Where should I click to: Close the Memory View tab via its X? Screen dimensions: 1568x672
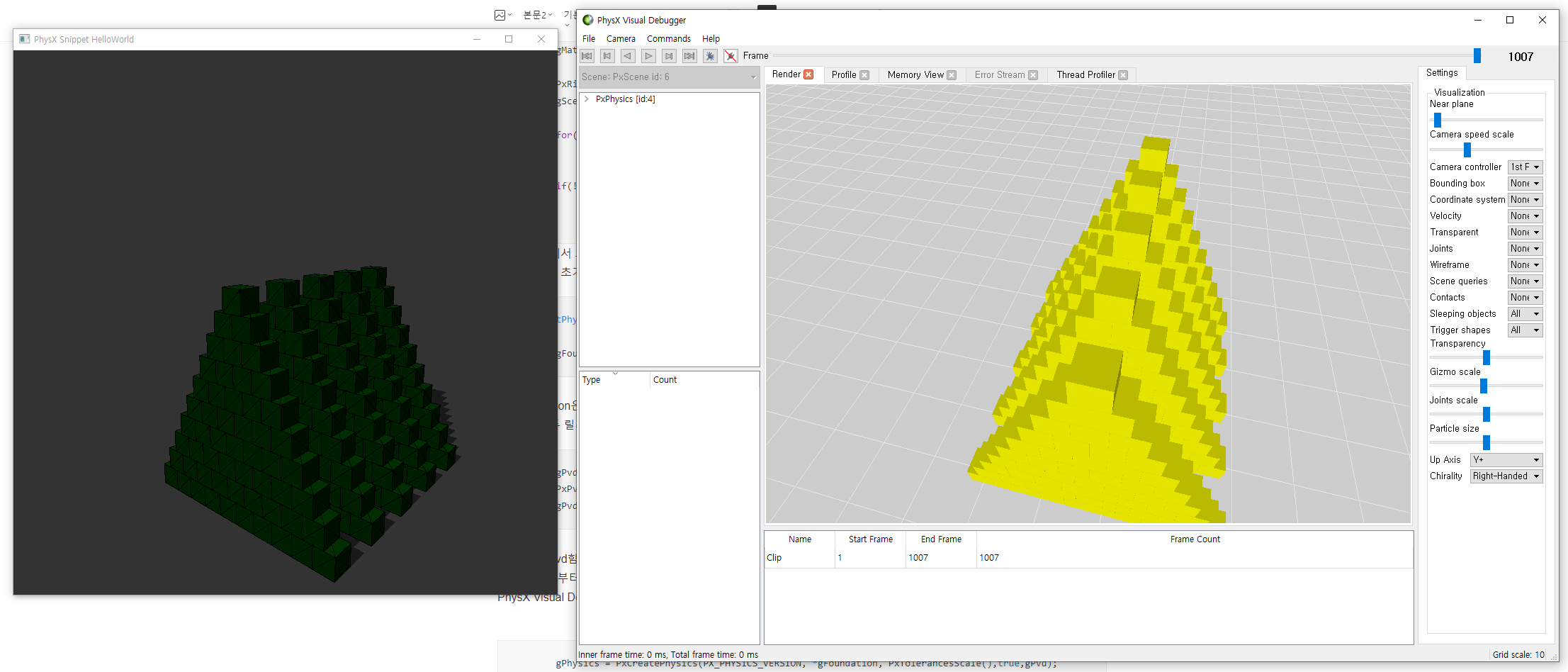pos(952,75)
